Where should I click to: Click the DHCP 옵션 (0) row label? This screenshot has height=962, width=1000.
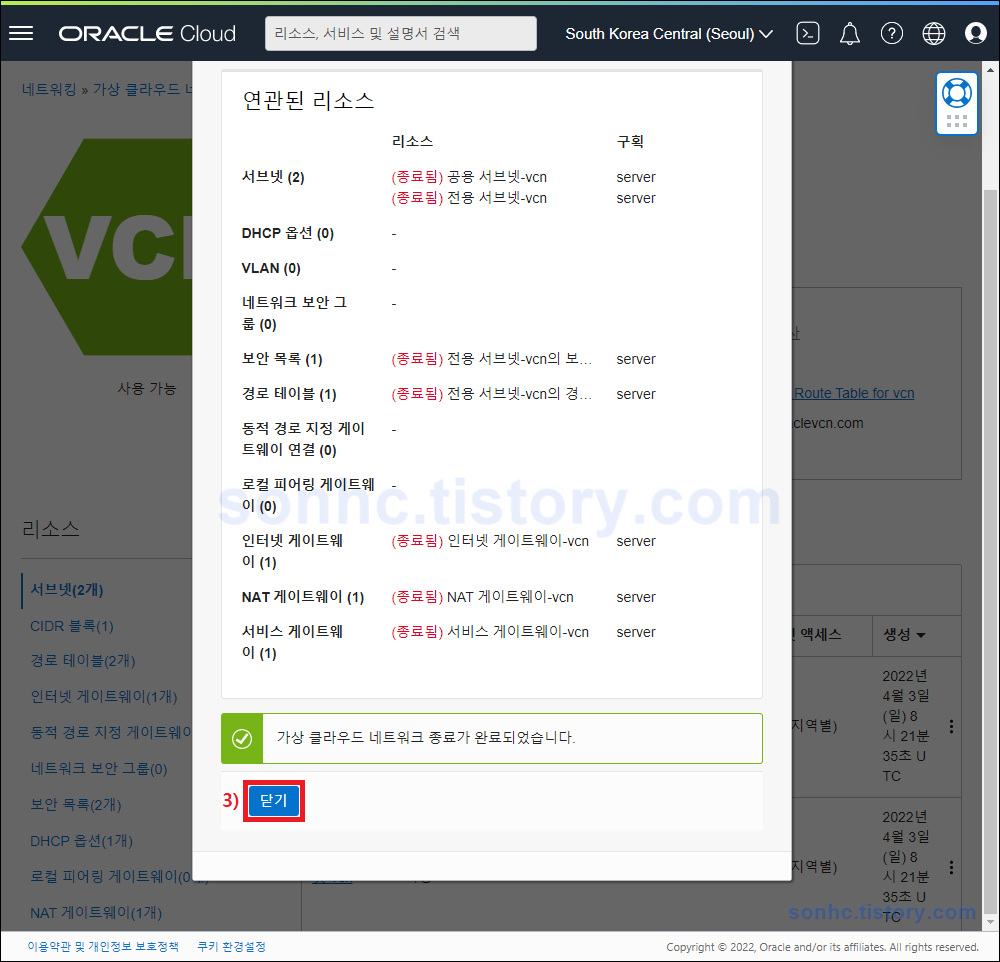tap(288, 233)
